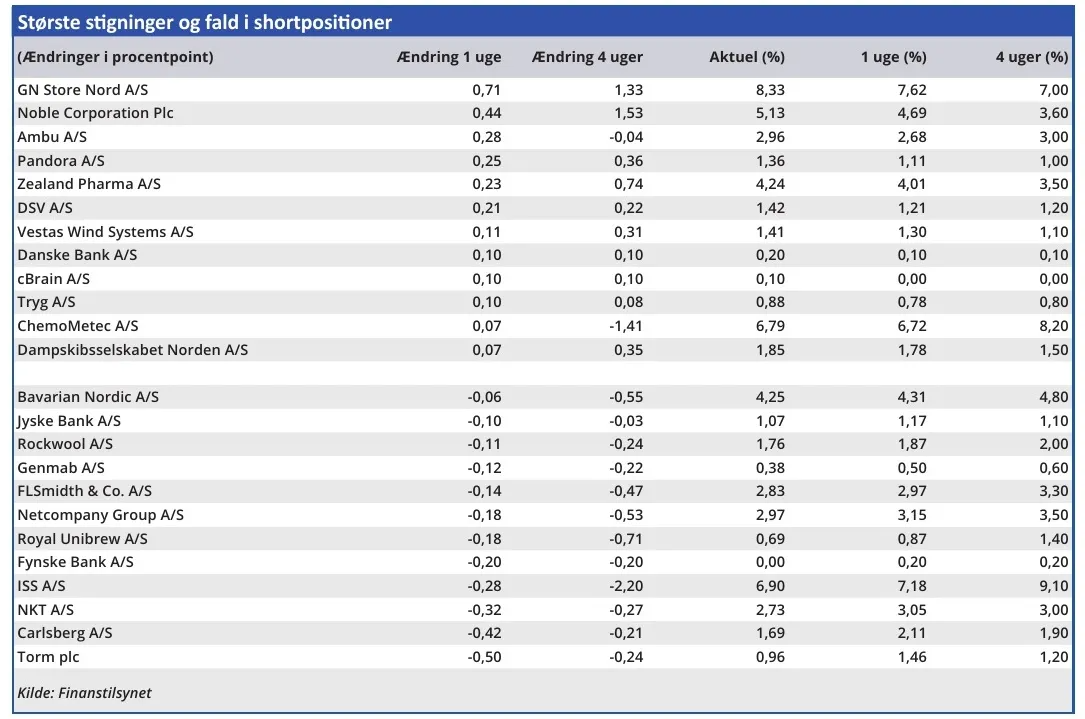Screen dimensions: 1085x719
Task: Select the 'Ændring 4 uger' column header
Action: point(588,57)
